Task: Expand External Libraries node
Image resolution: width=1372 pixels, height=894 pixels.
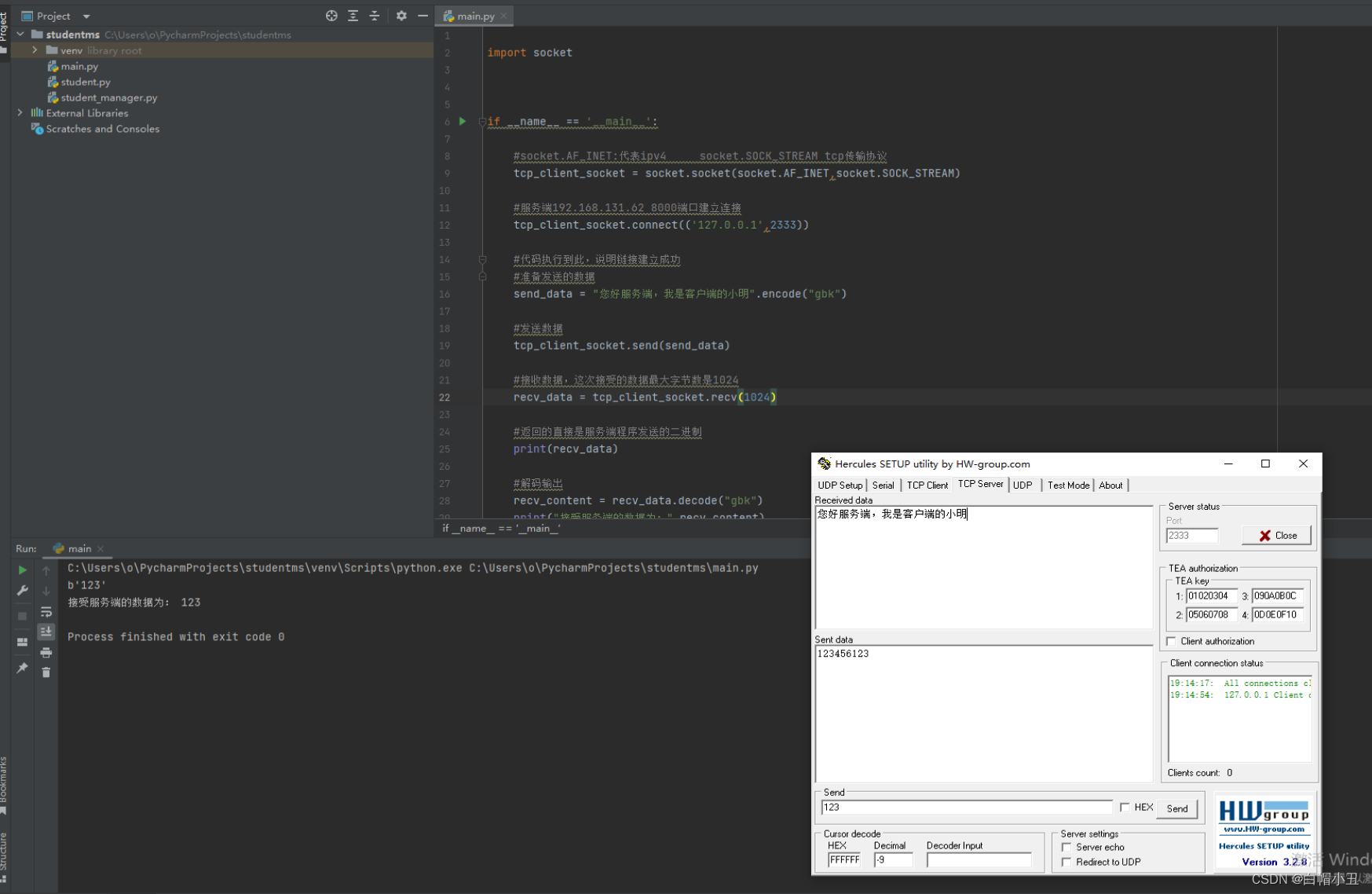Action: [20, 113]
